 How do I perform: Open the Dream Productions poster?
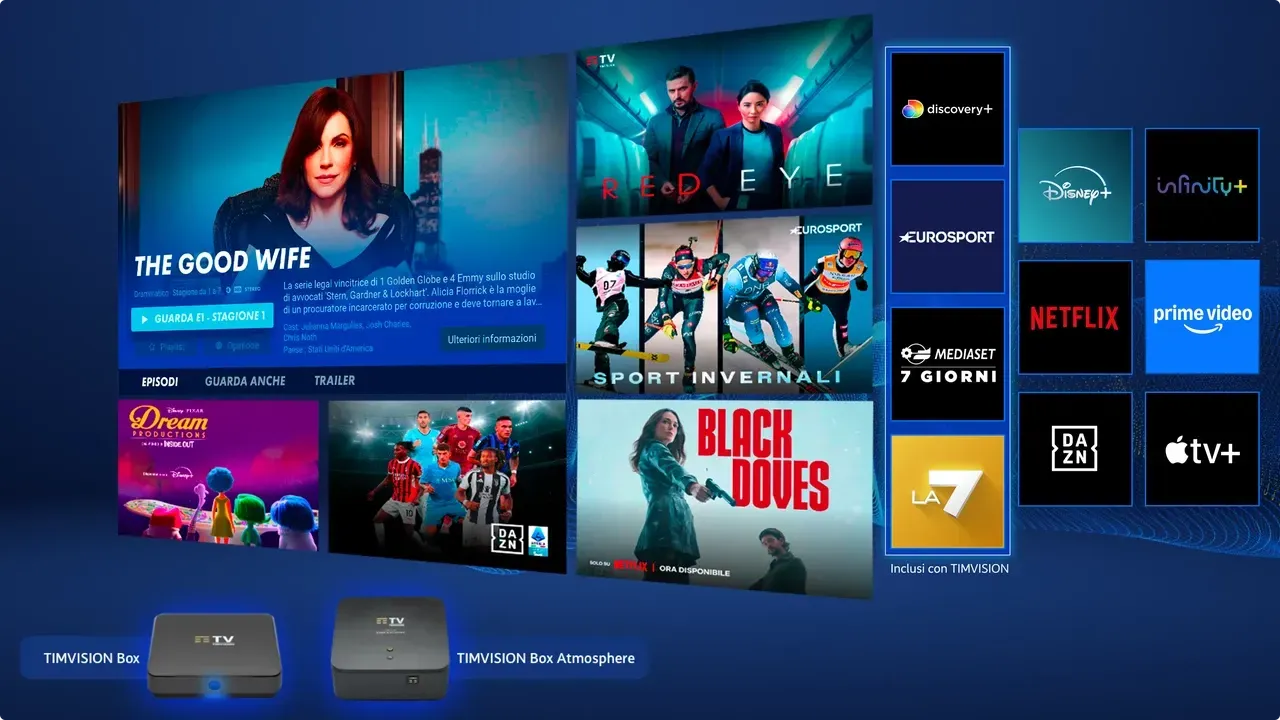coord(218,475)
